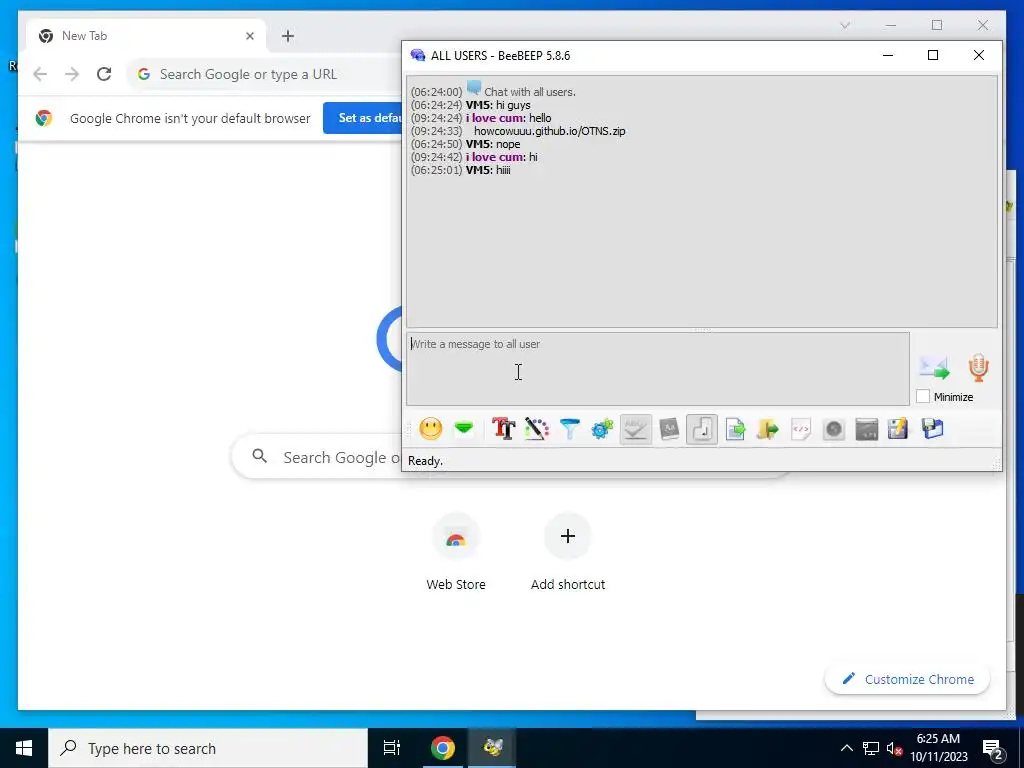Click 'Set as default' button in Chrome

click(x=363, y=118)
